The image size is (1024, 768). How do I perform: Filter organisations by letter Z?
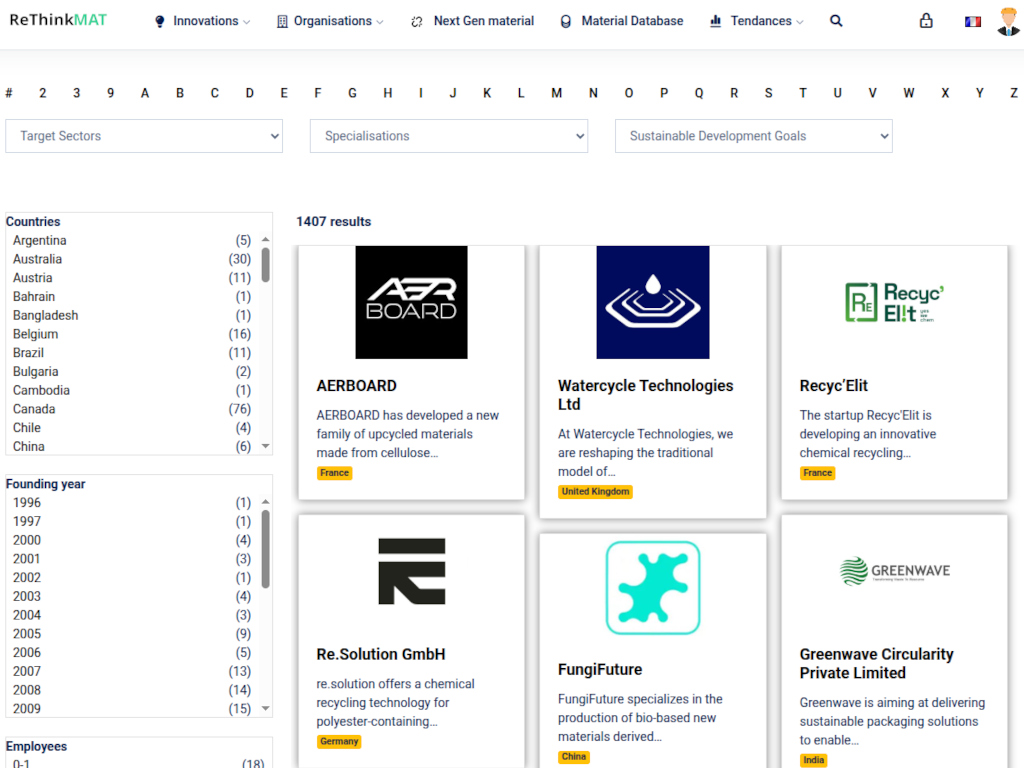tap(1014, 93)
